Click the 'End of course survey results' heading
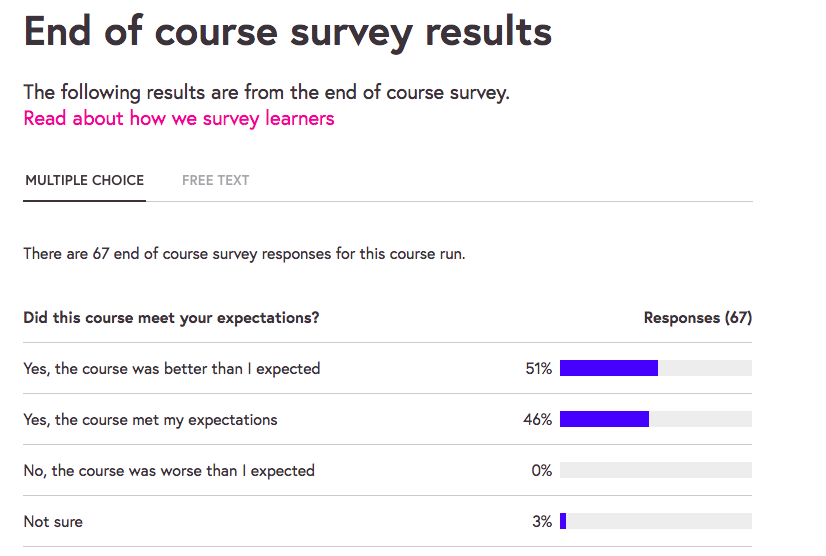 [287, 32]
